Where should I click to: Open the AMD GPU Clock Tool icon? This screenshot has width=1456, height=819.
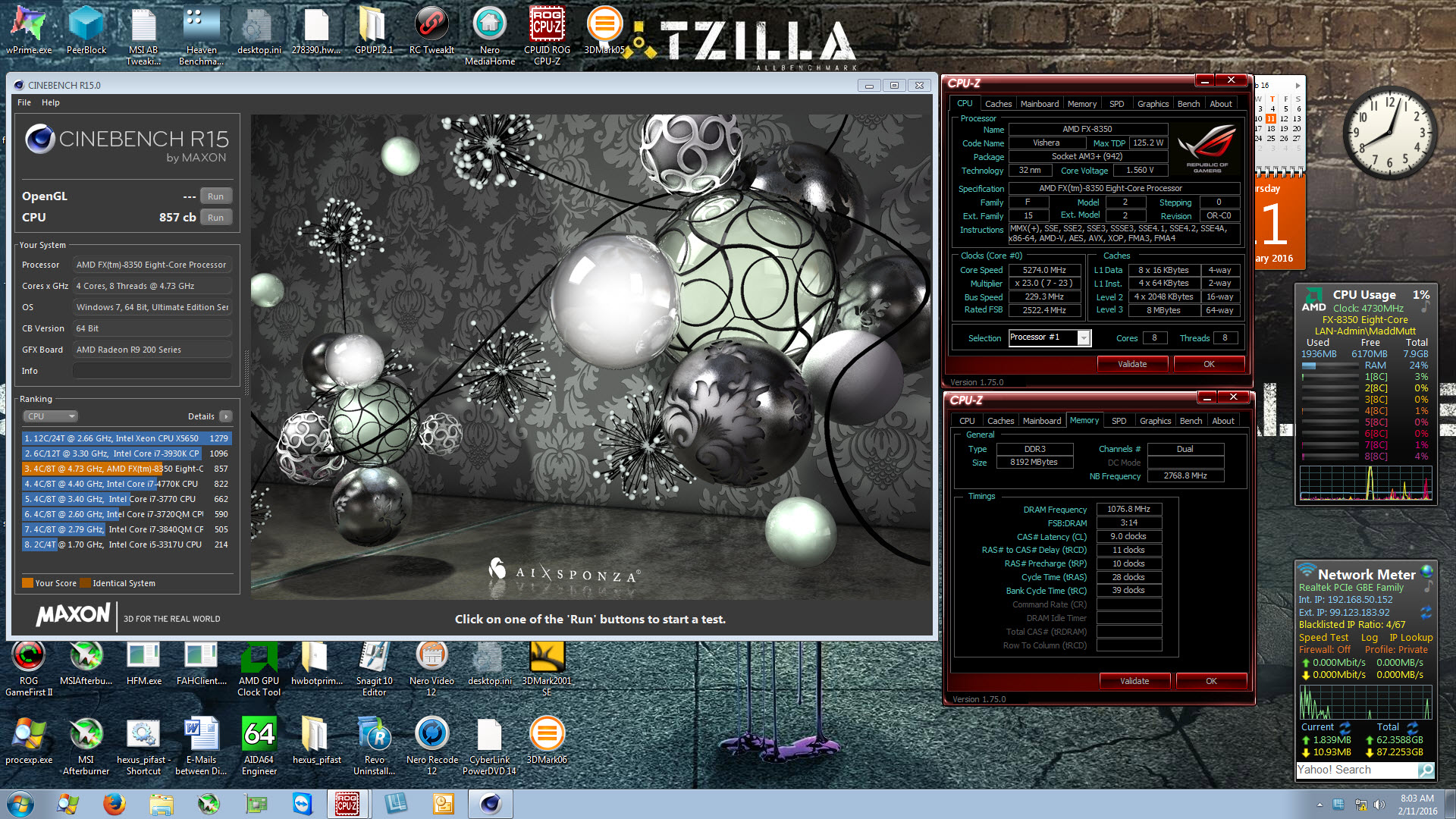[259, 669]
